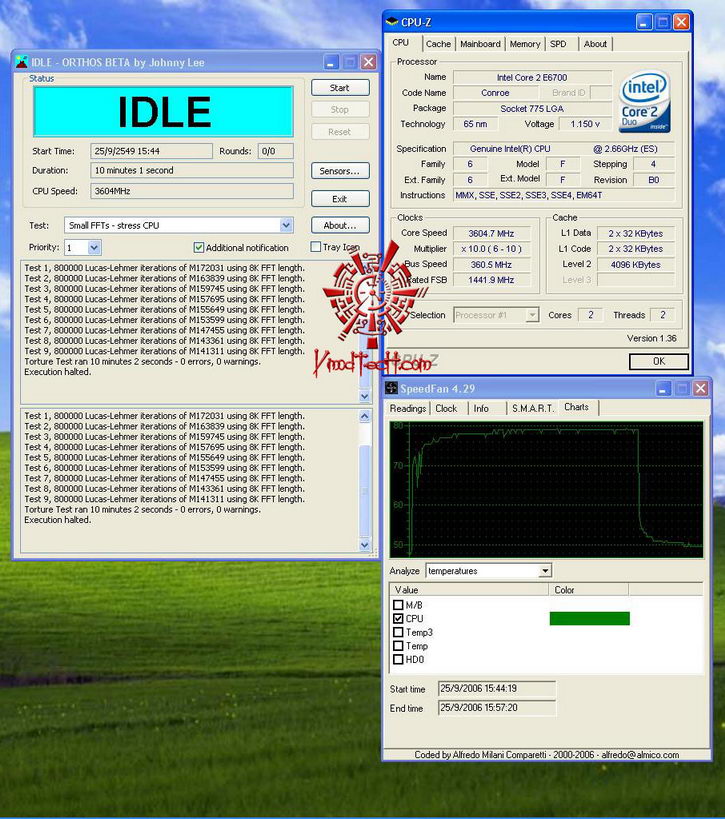The image size is (725, 819).
Task: Open the Priority dropdown
Action: (x=93, y=248)
